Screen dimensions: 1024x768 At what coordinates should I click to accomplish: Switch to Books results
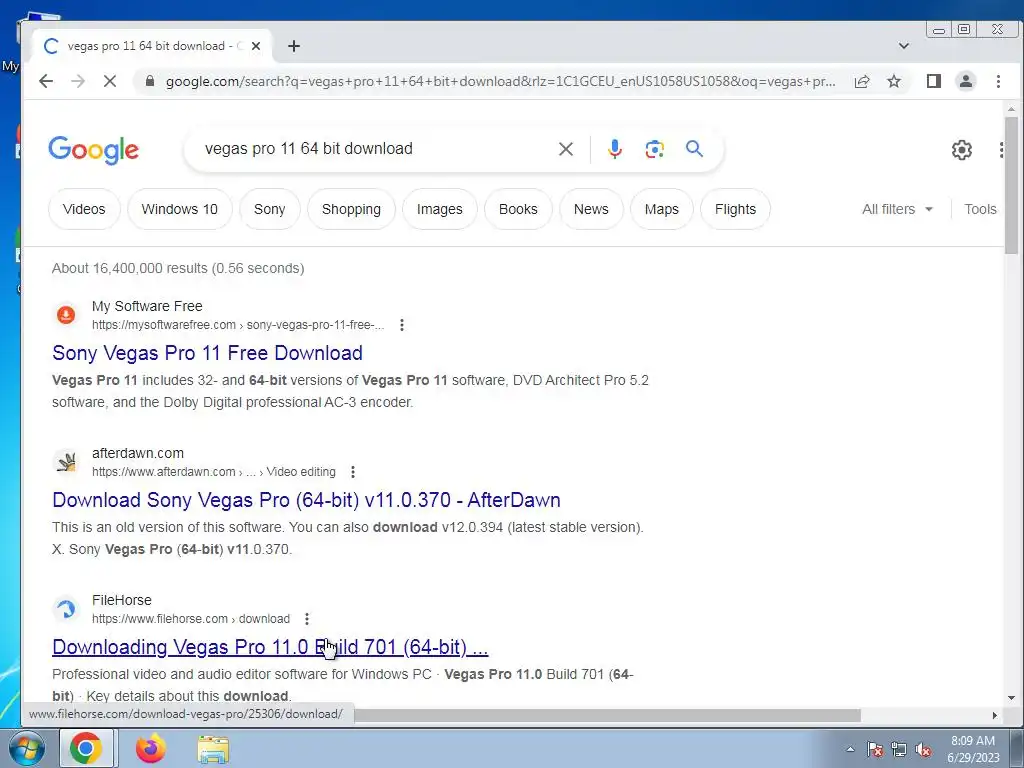[x=519, y=209]
